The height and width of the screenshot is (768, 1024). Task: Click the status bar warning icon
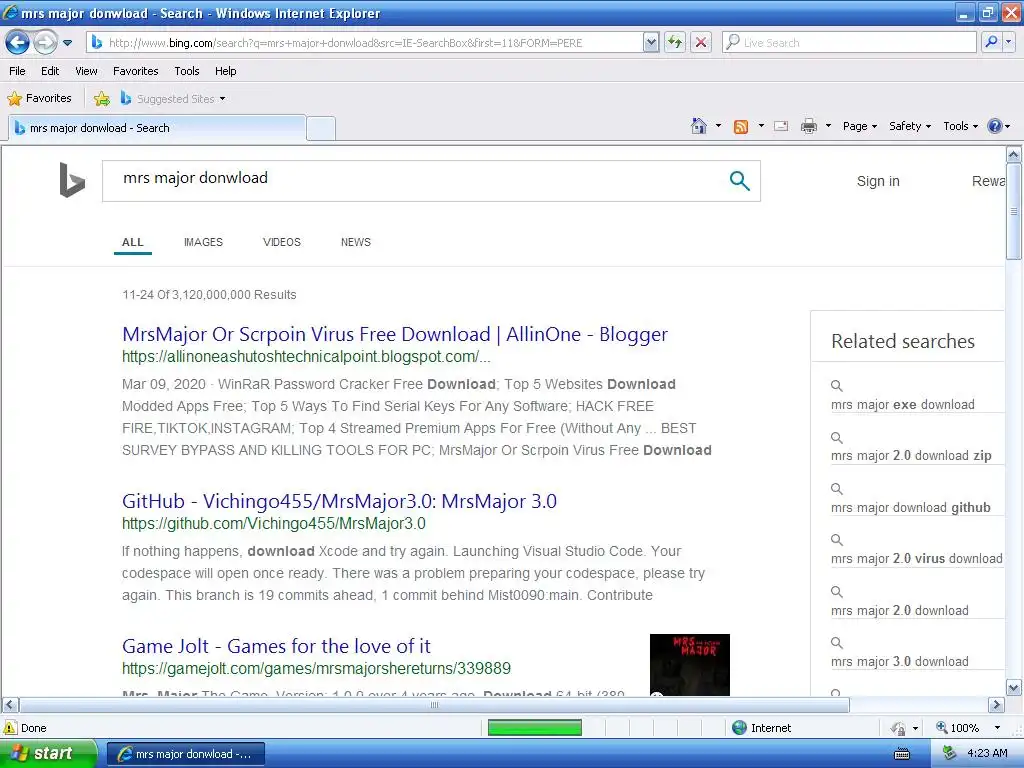coord(10,728)
